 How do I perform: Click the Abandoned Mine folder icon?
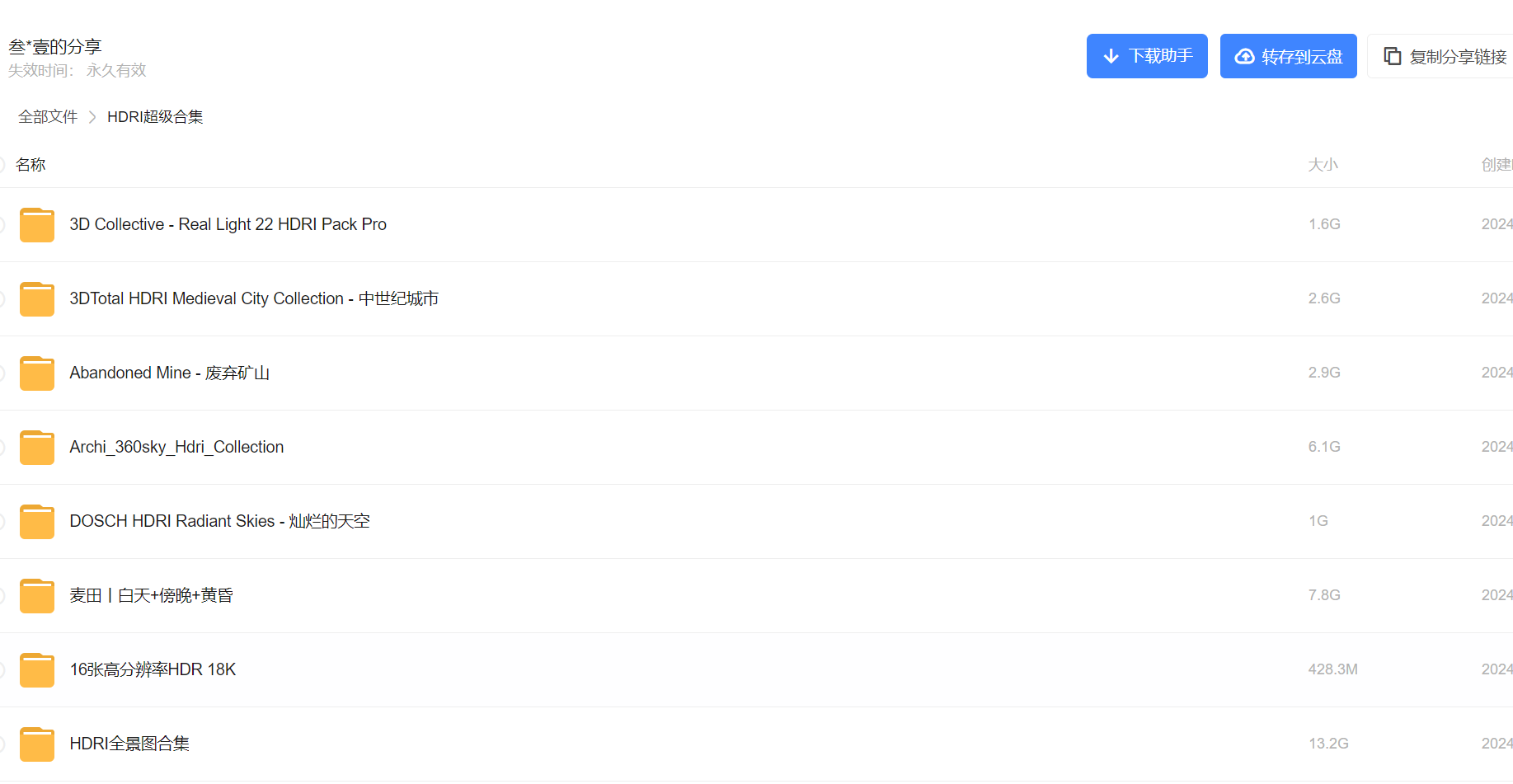[x=37, y=373]
